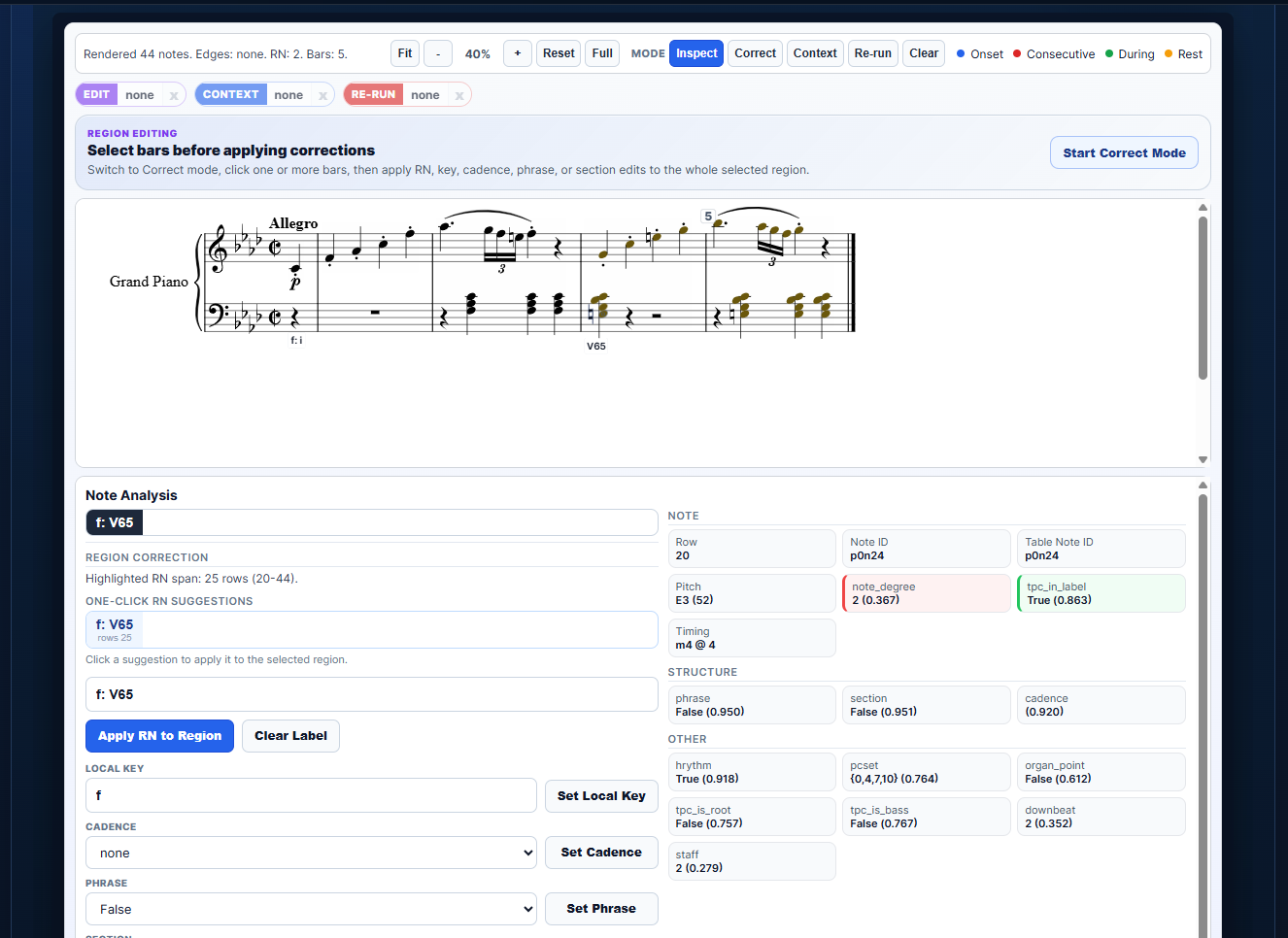The height and width of the screenshot is (938, 1288).
Task: Click the red RE-RUN chip label
Action: [x=373, y=94]
